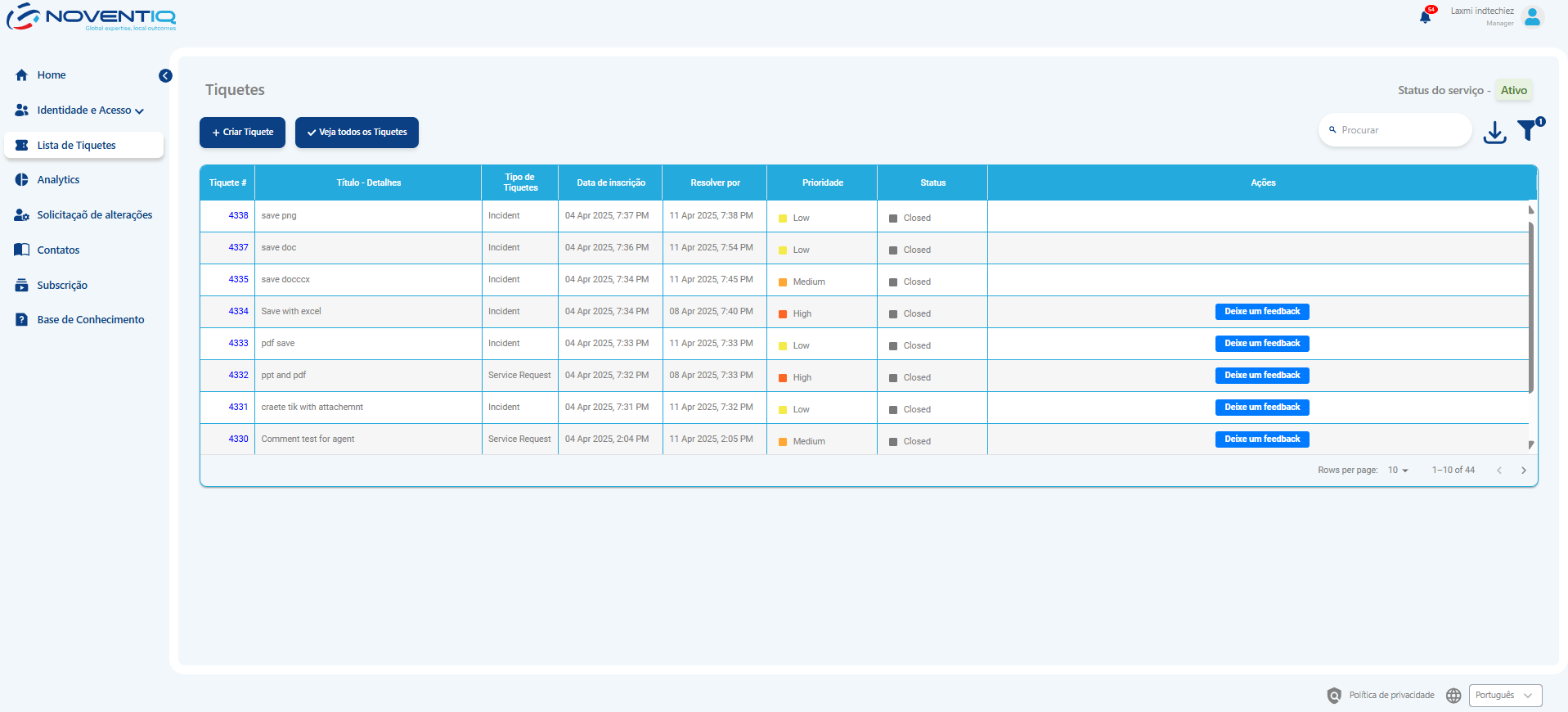1568x712 pixels.
Task: Click the Analytics pie chart icon
Action: [22, 180]
